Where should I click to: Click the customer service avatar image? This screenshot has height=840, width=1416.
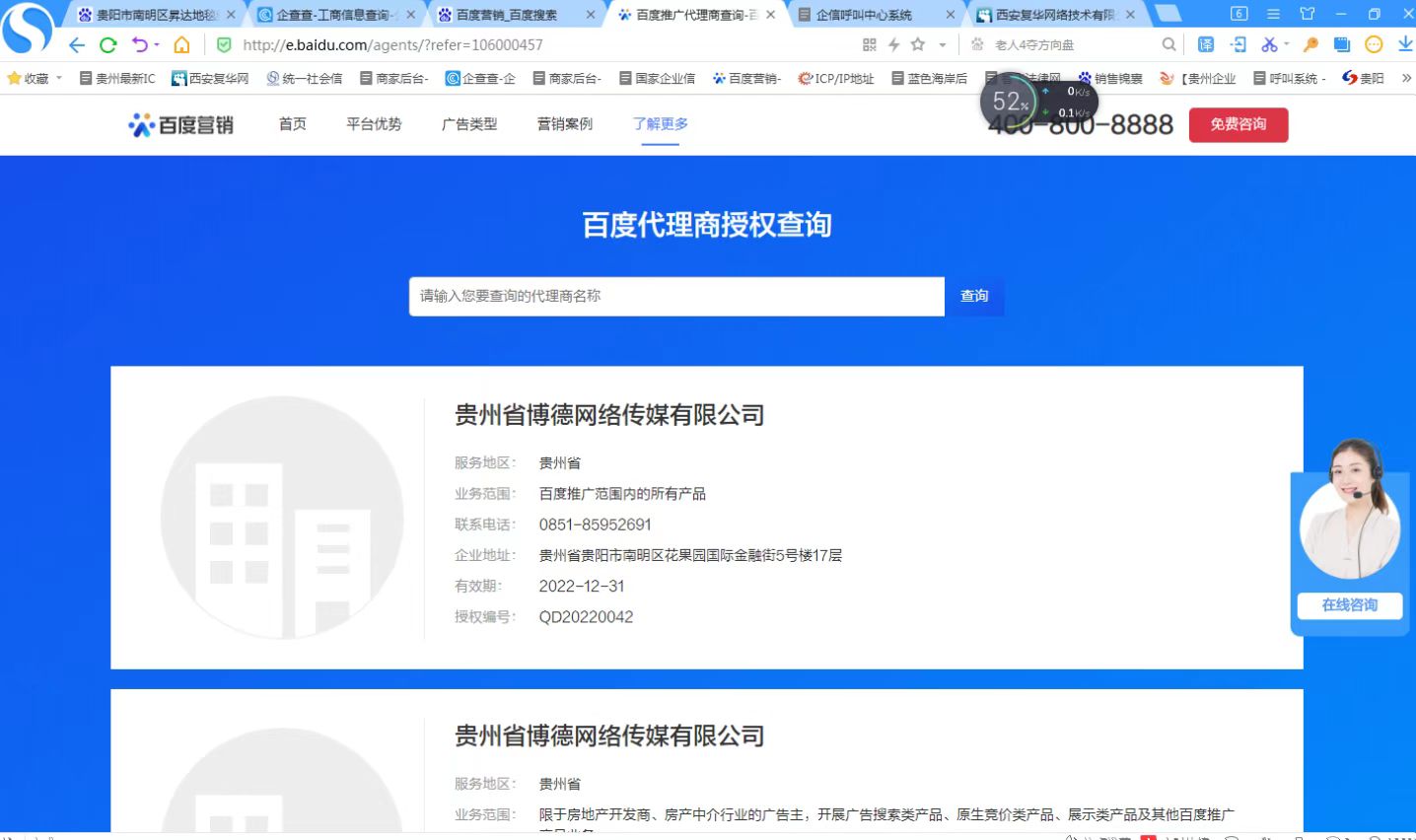pos(1350,511)
